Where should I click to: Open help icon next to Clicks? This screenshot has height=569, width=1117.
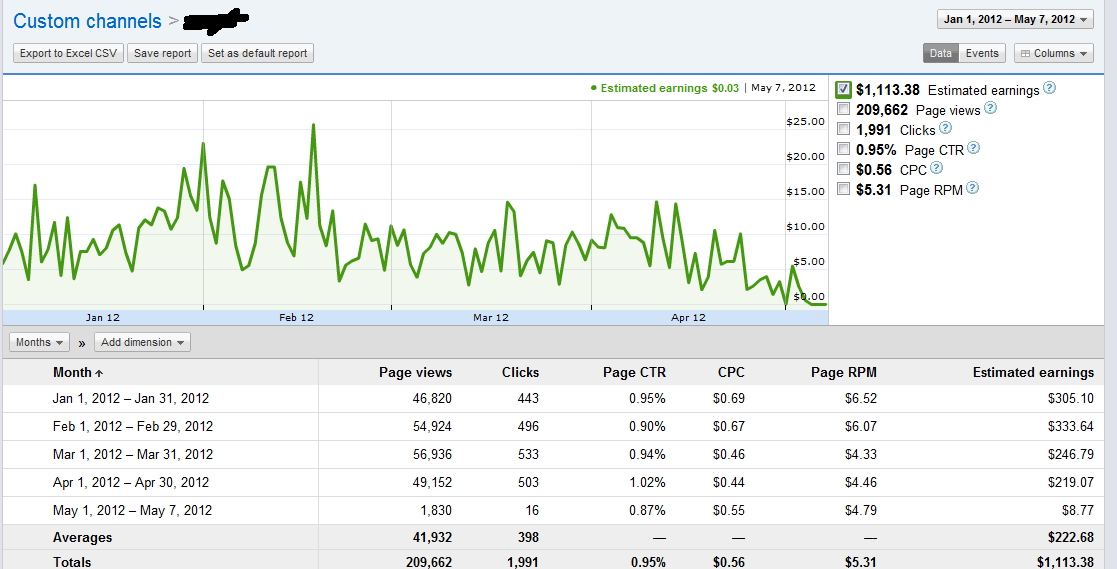tap(945, 128)
